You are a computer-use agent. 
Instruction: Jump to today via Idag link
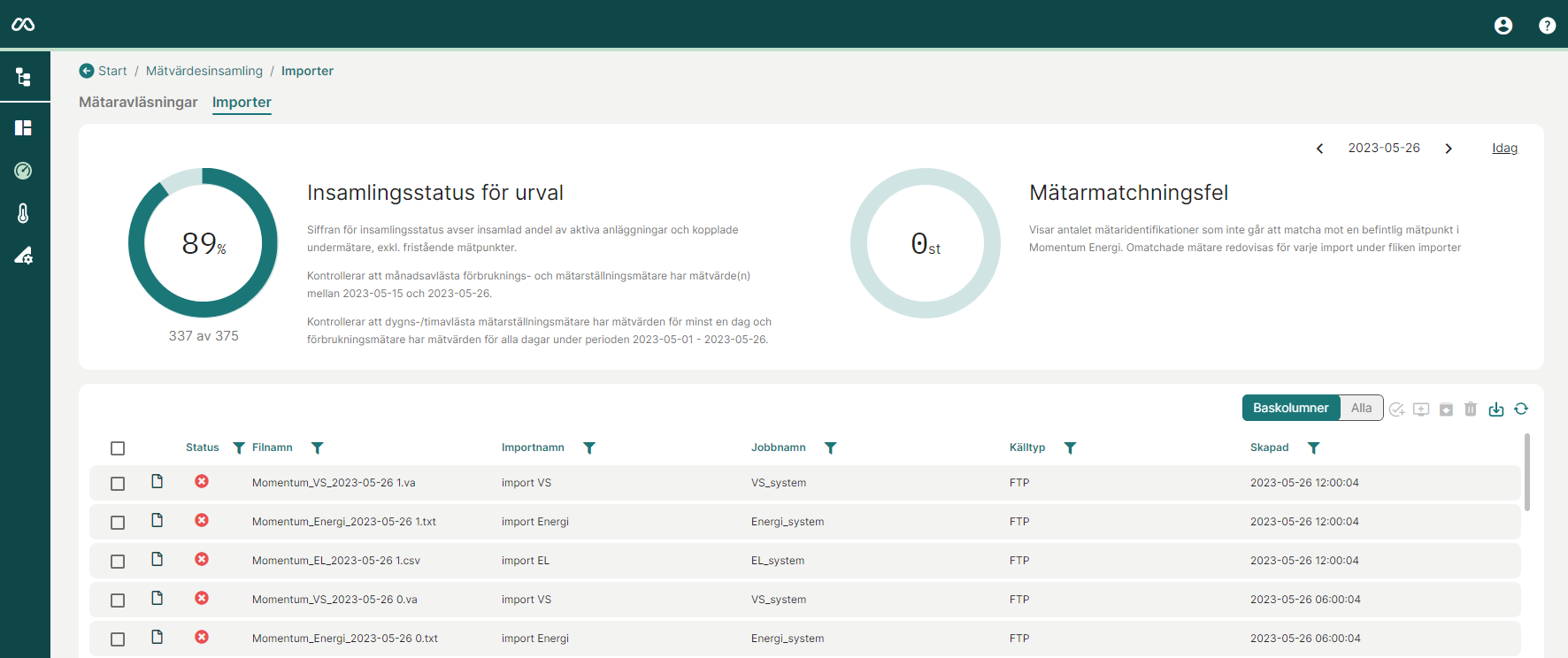tap(1504, 148)
